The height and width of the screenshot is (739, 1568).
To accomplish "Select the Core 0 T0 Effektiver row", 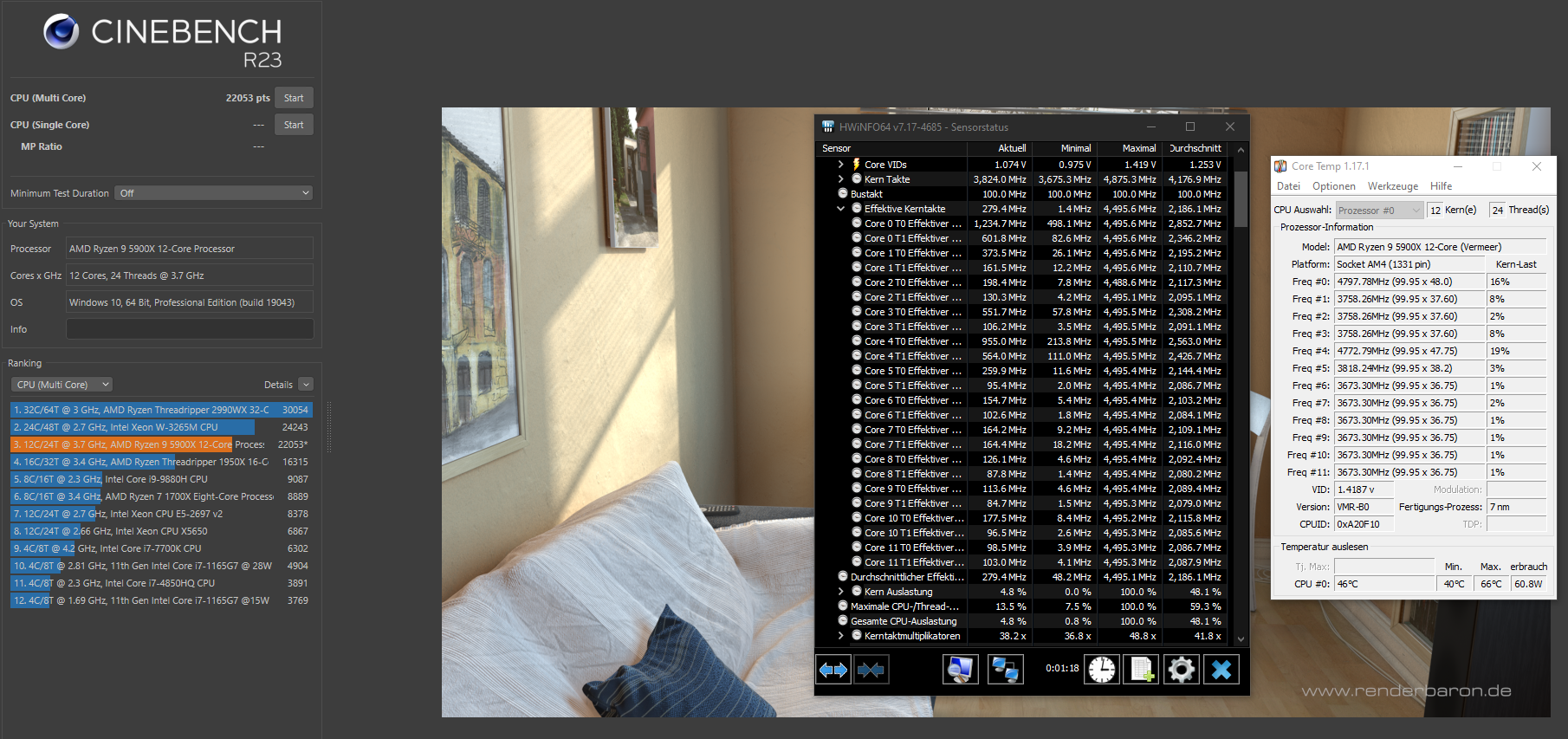I will click(1022, 224).
